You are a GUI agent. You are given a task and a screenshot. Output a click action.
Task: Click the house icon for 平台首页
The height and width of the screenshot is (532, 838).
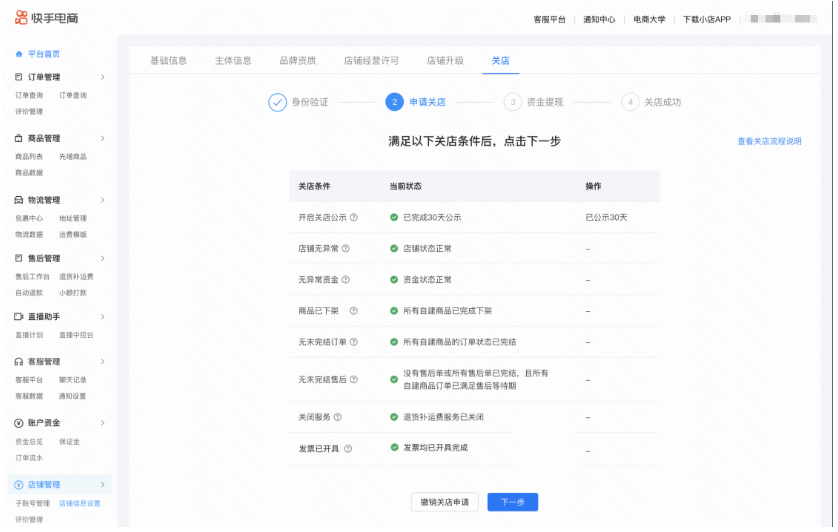(20, 53)
